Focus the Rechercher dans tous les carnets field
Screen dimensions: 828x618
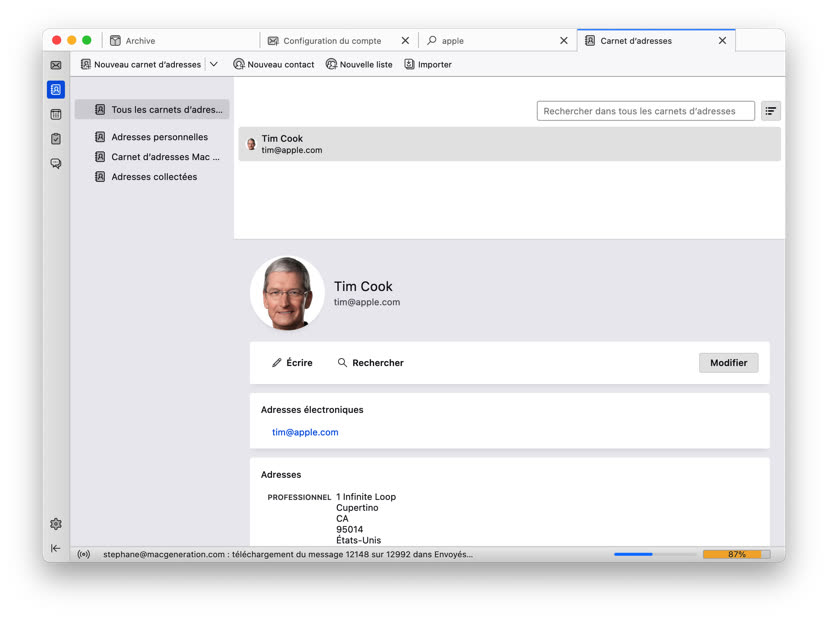click(x=645, y=111)
